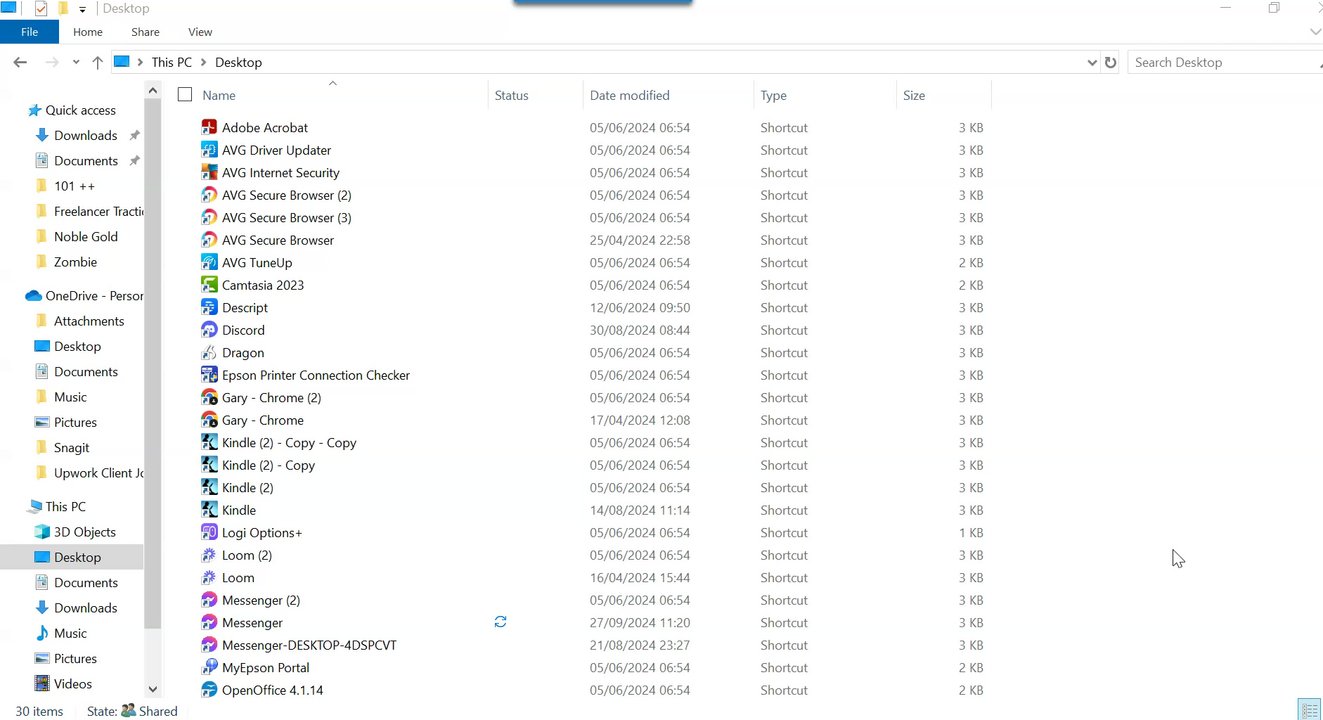
Task: Click date 30/08/2024 08:44 of Discord
Action: 640,330
